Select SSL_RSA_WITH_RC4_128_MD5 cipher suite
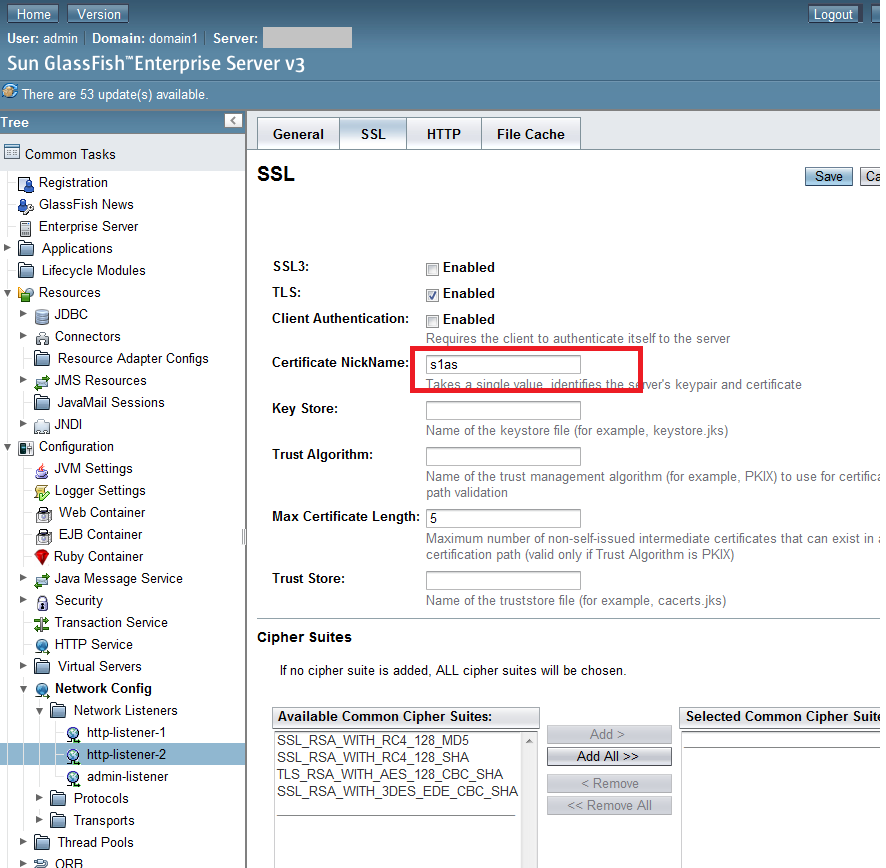The width and height of the screenshot is (886, 868). 373,740
